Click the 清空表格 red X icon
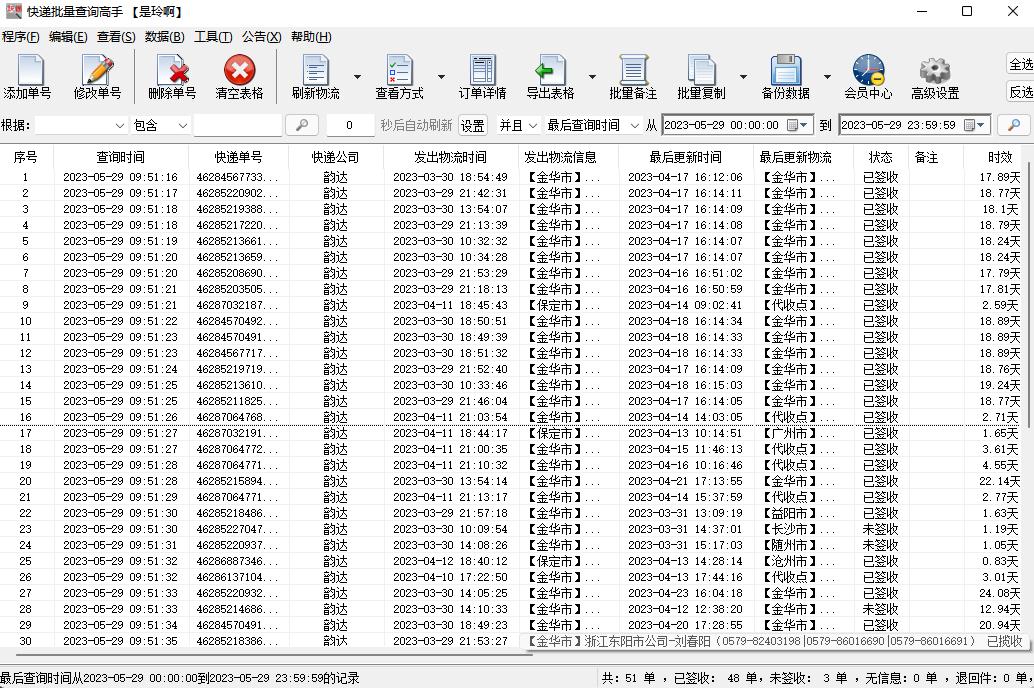The height and width of the screenshot is (688, 1034). [239, 70]
